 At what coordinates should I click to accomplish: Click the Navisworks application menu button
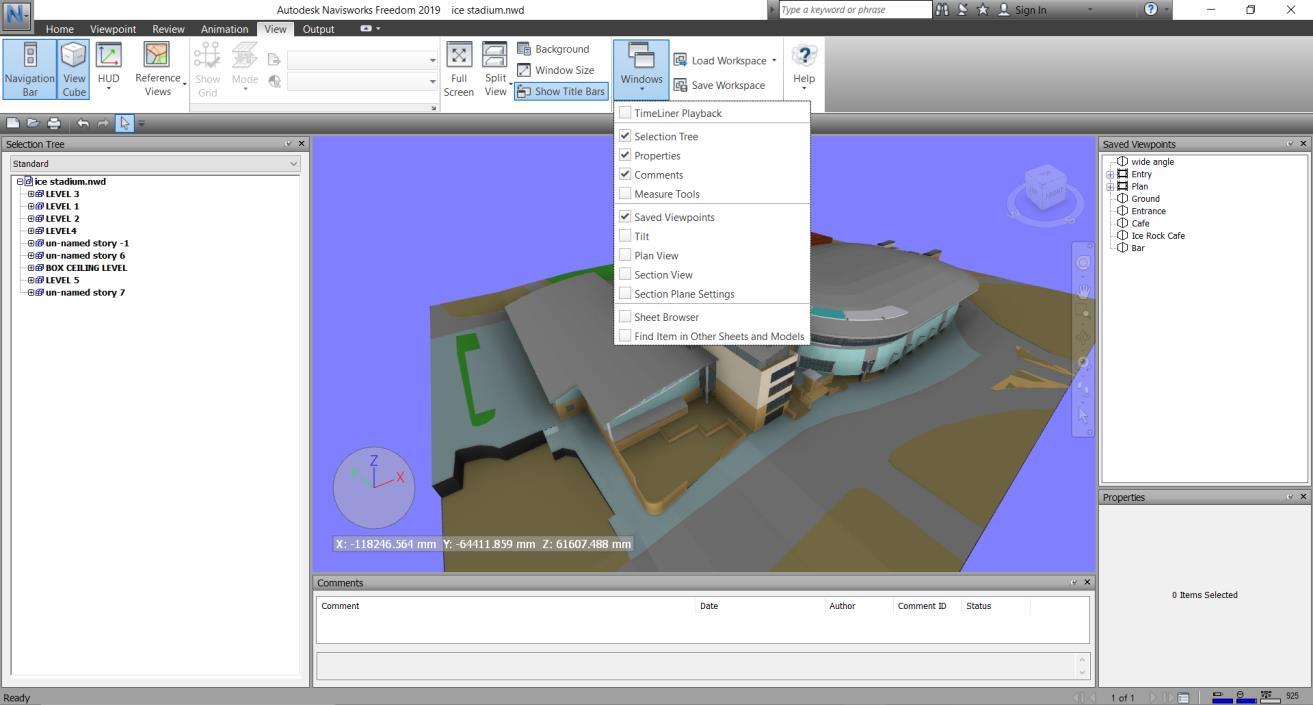pyautogui.click(x=17, y=14)
